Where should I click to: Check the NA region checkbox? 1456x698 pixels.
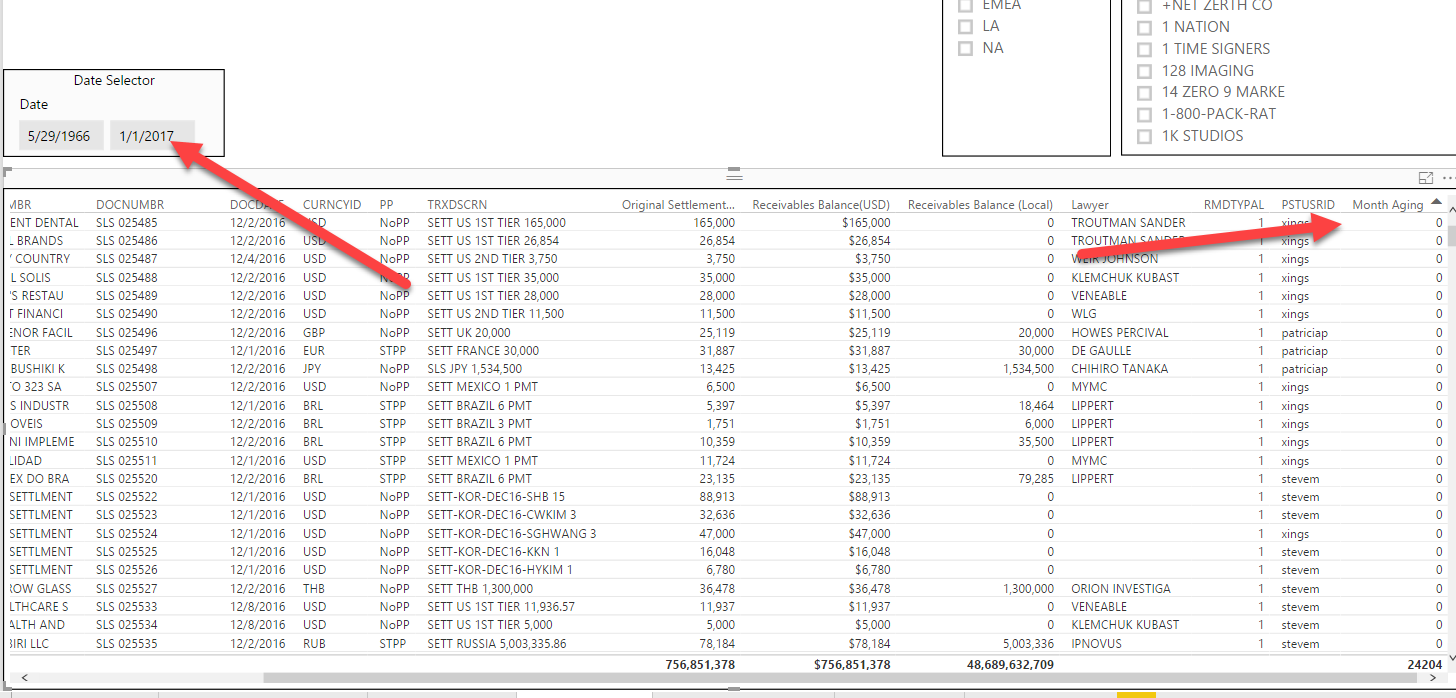pos(965,48)
